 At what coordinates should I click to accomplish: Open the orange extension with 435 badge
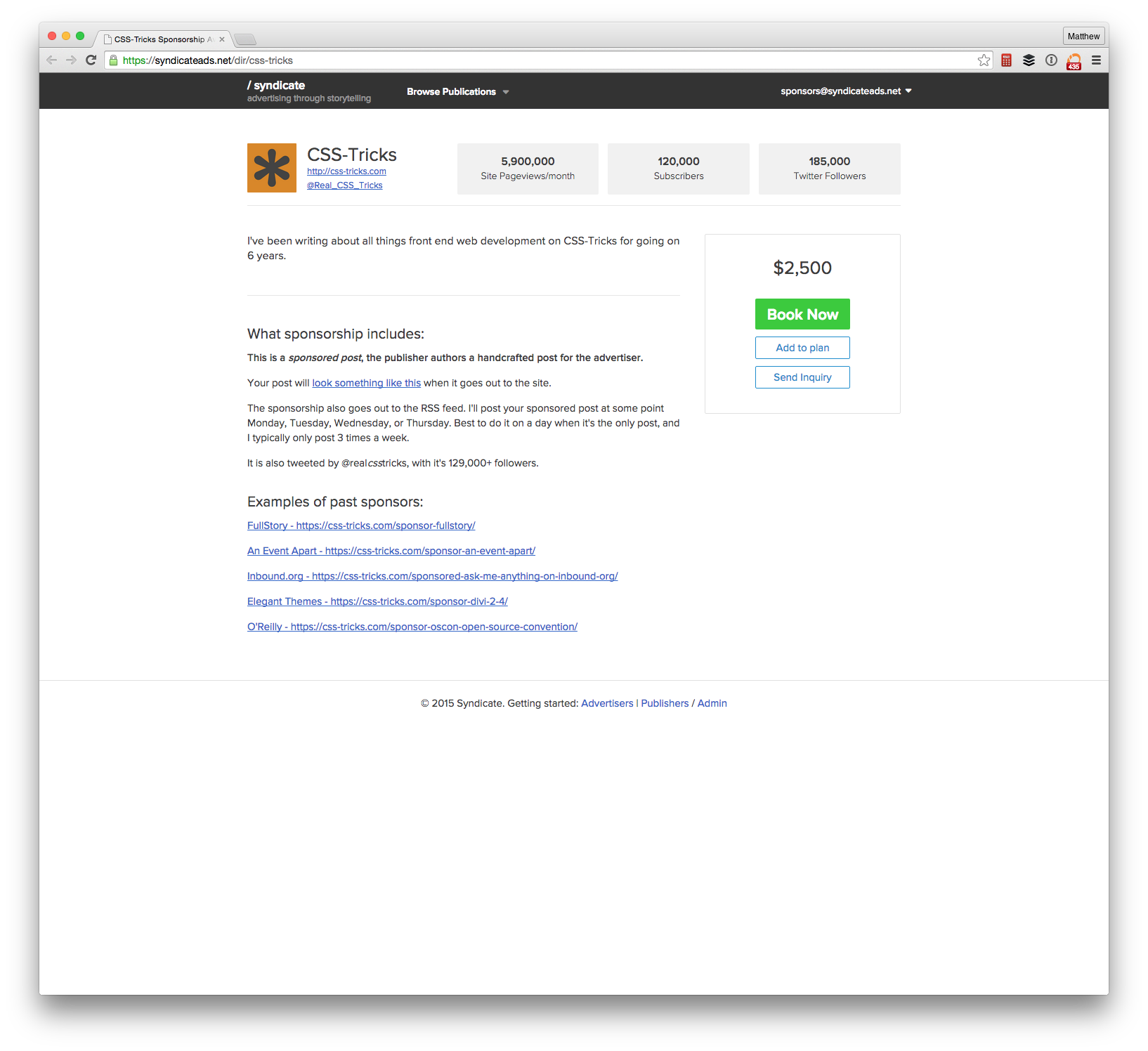(x=1074, y=62)
